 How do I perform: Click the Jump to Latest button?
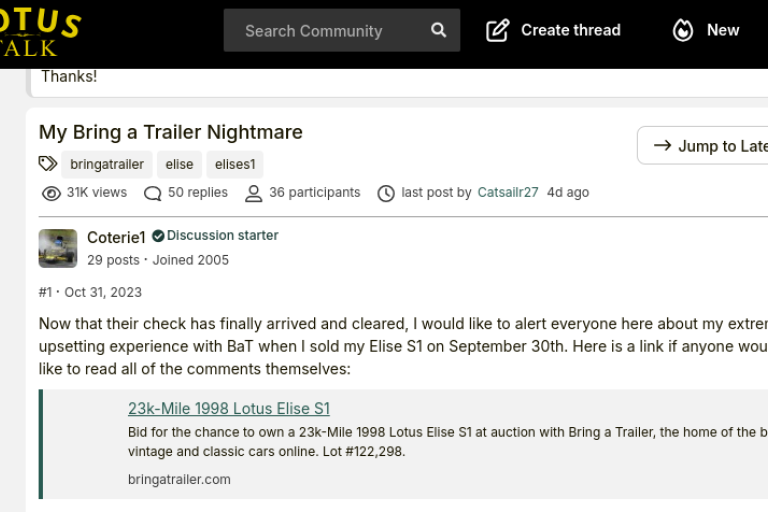[x=703, y=146]
